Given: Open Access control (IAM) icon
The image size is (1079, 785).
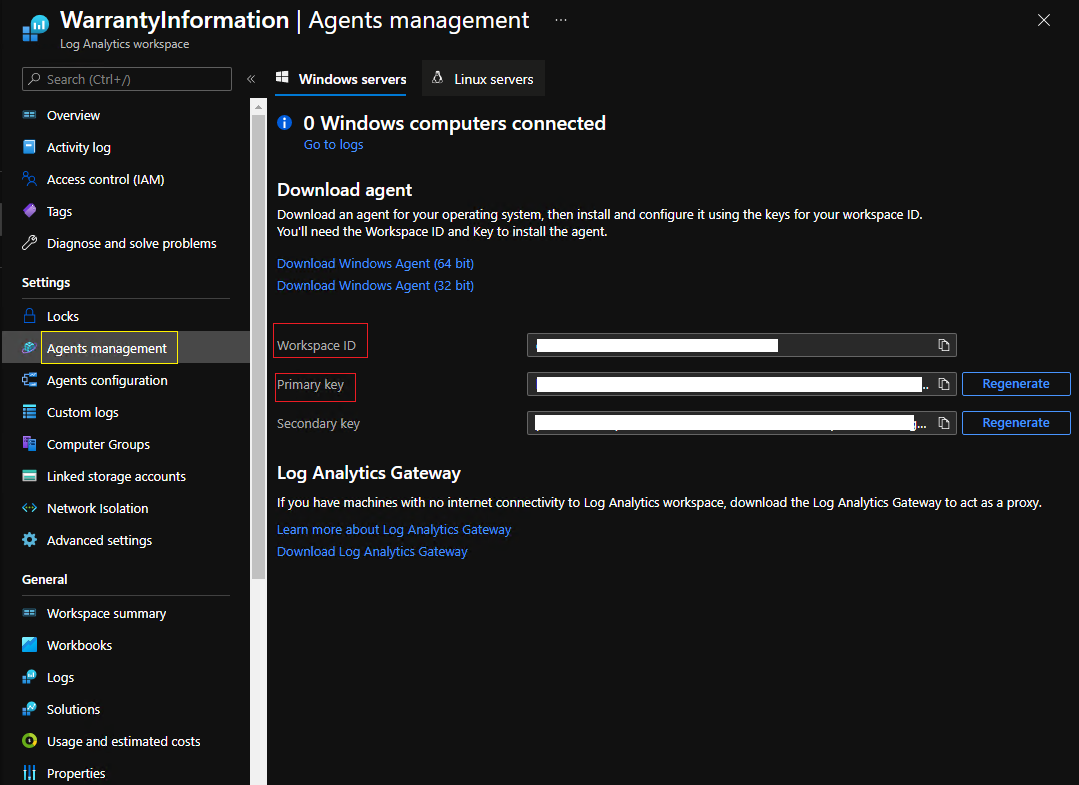Looking at the screenshot, I should click(x=29, y=180).
